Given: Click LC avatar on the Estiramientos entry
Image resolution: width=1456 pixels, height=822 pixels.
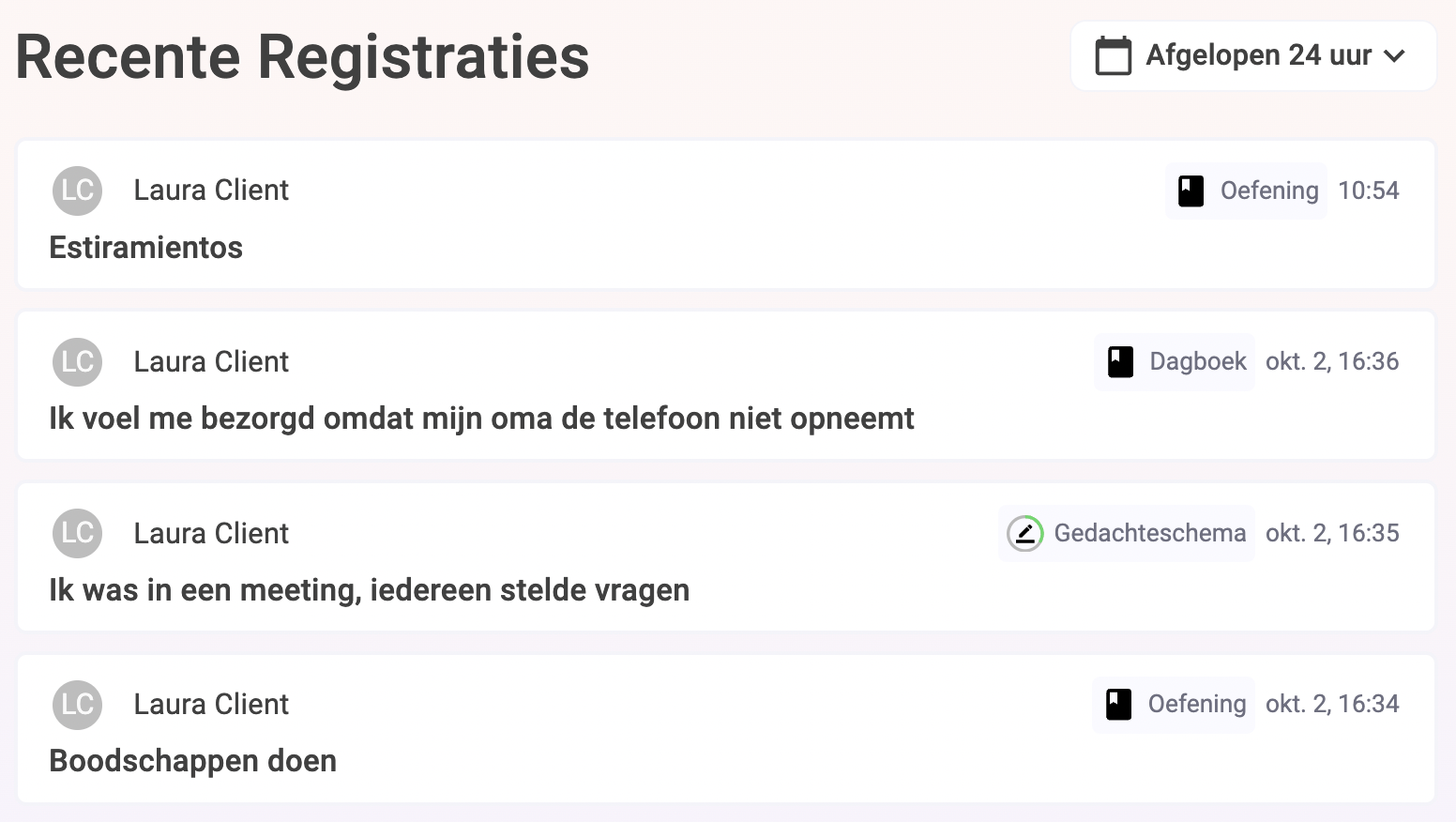Looking at the screenshot, I should (77, 190).
